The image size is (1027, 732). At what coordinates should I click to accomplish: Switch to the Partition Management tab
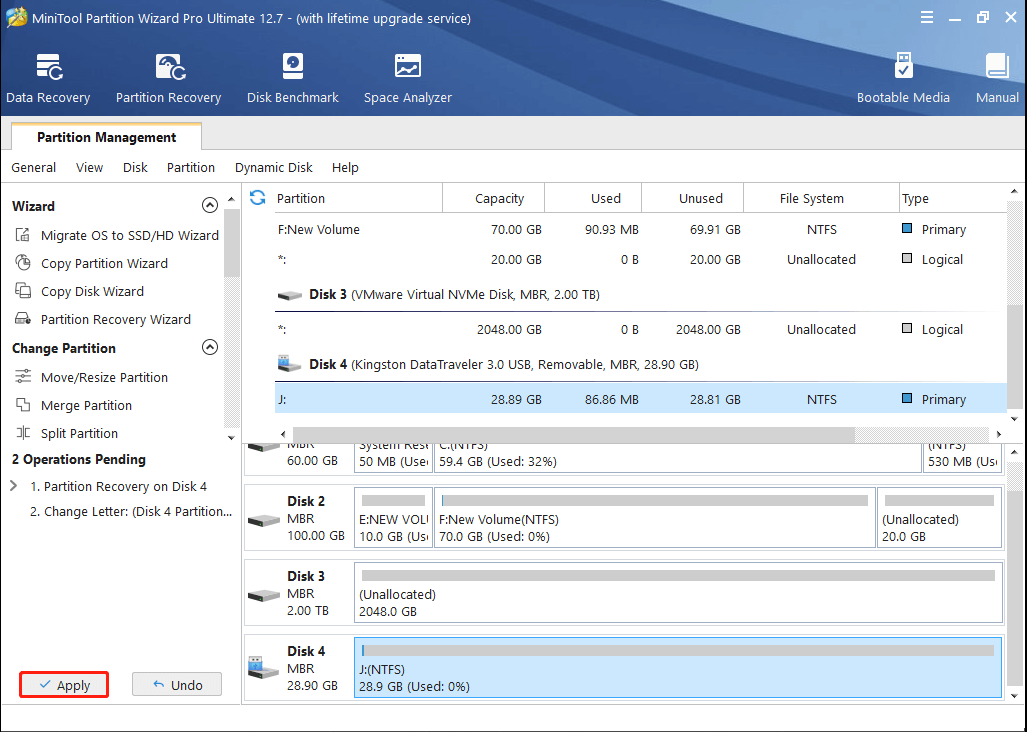[105, 137]
